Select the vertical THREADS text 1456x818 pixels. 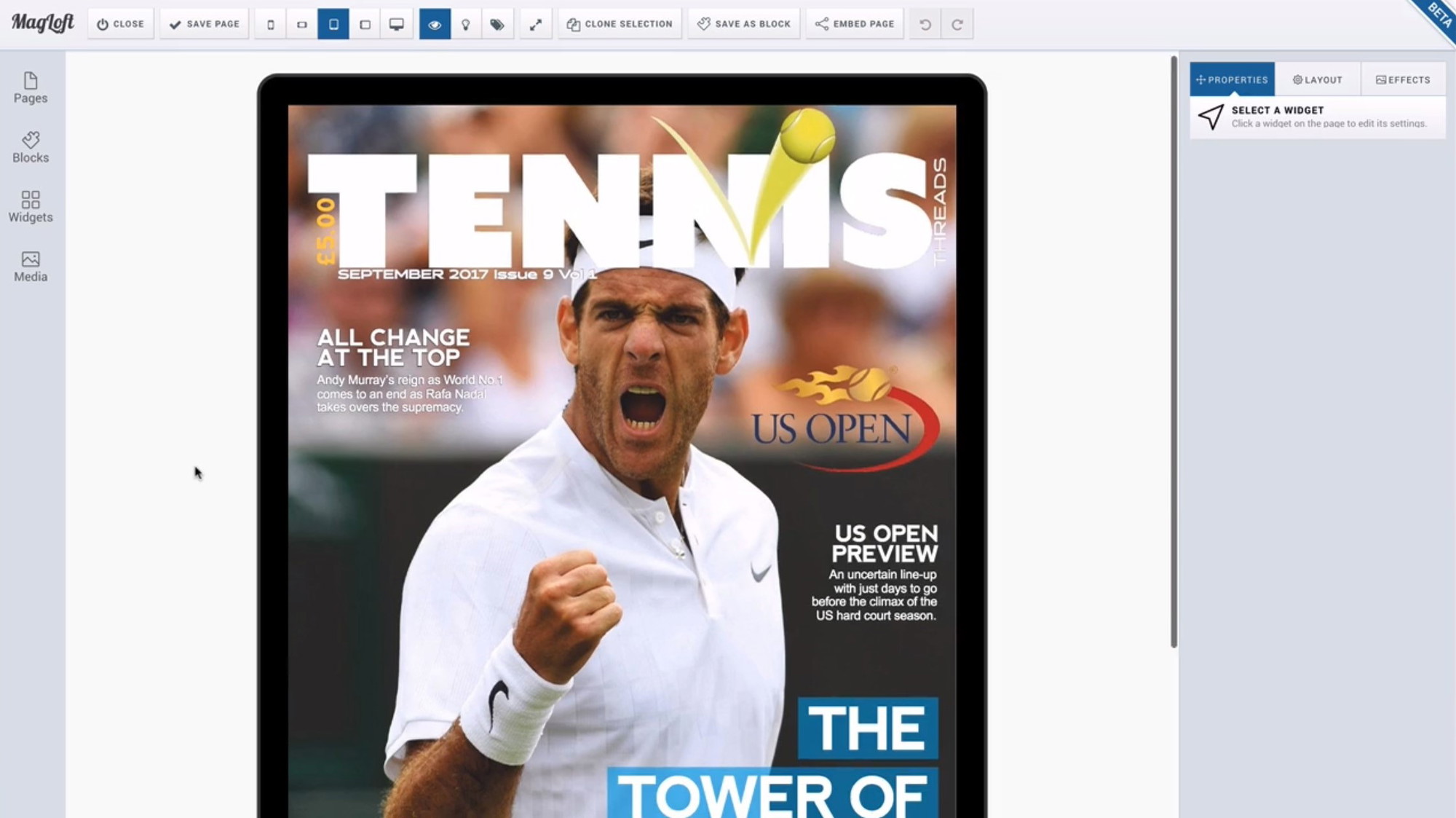(940, 211)
